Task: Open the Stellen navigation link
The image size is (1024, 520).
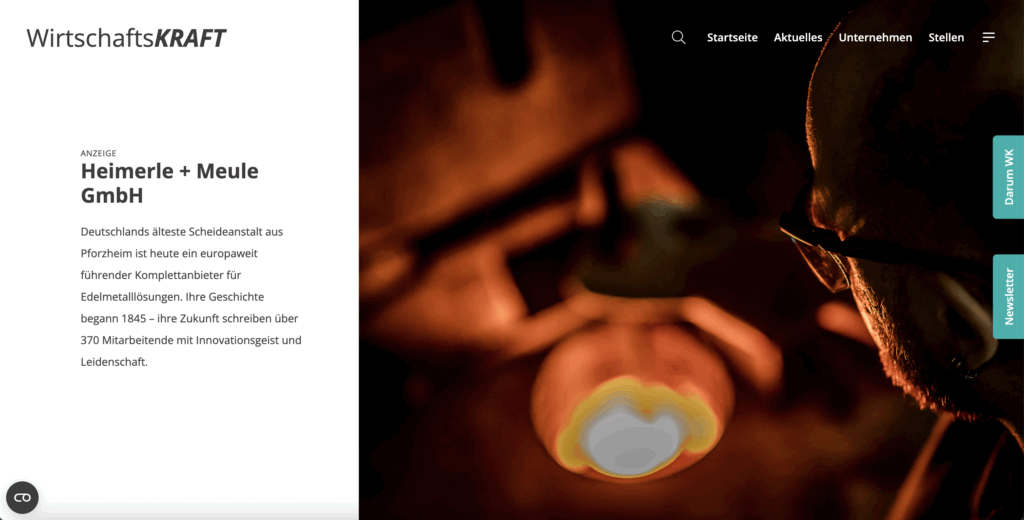Action: point(946,38)
